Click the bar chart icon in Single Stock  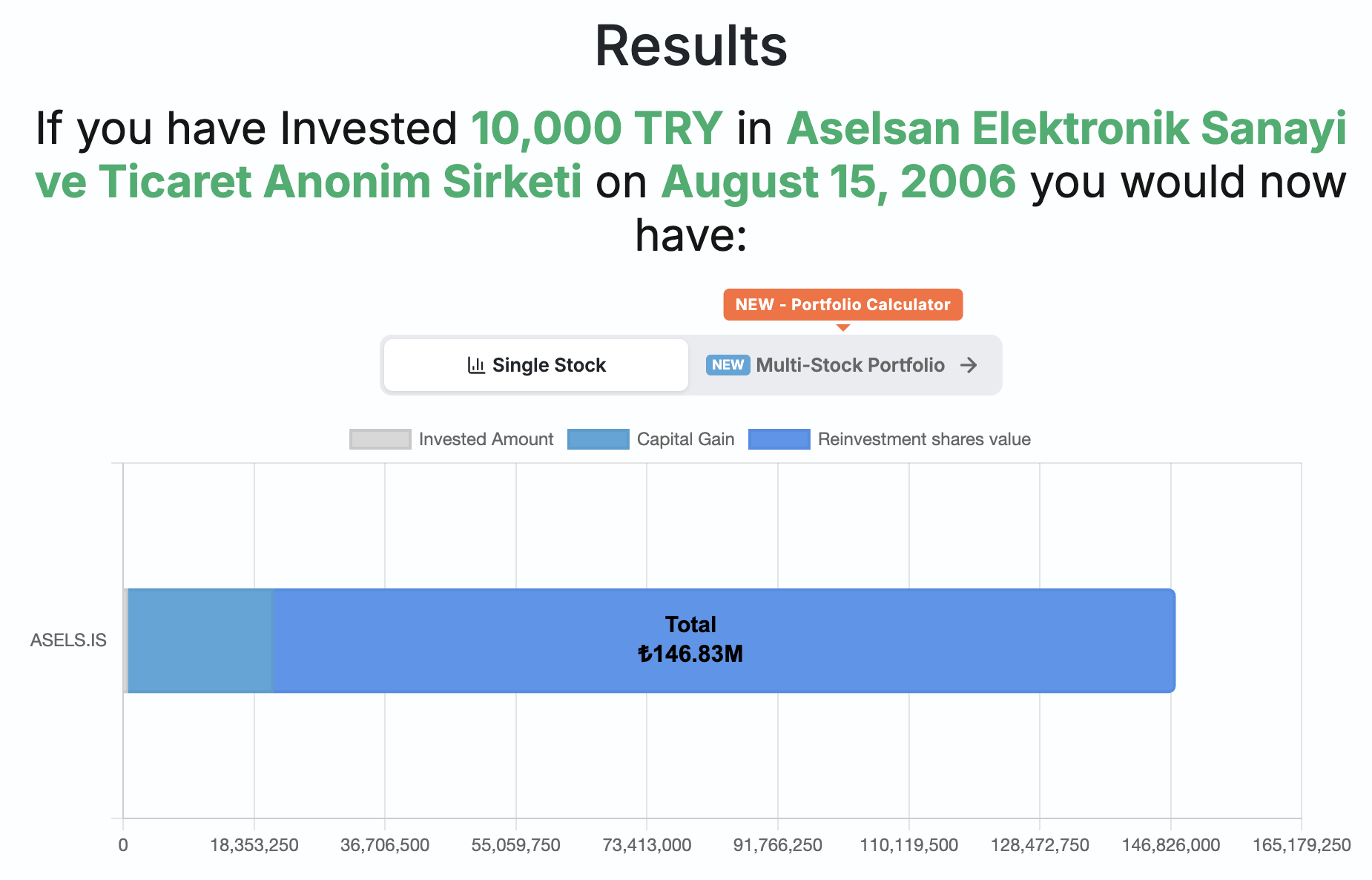(x=476, y=365)
